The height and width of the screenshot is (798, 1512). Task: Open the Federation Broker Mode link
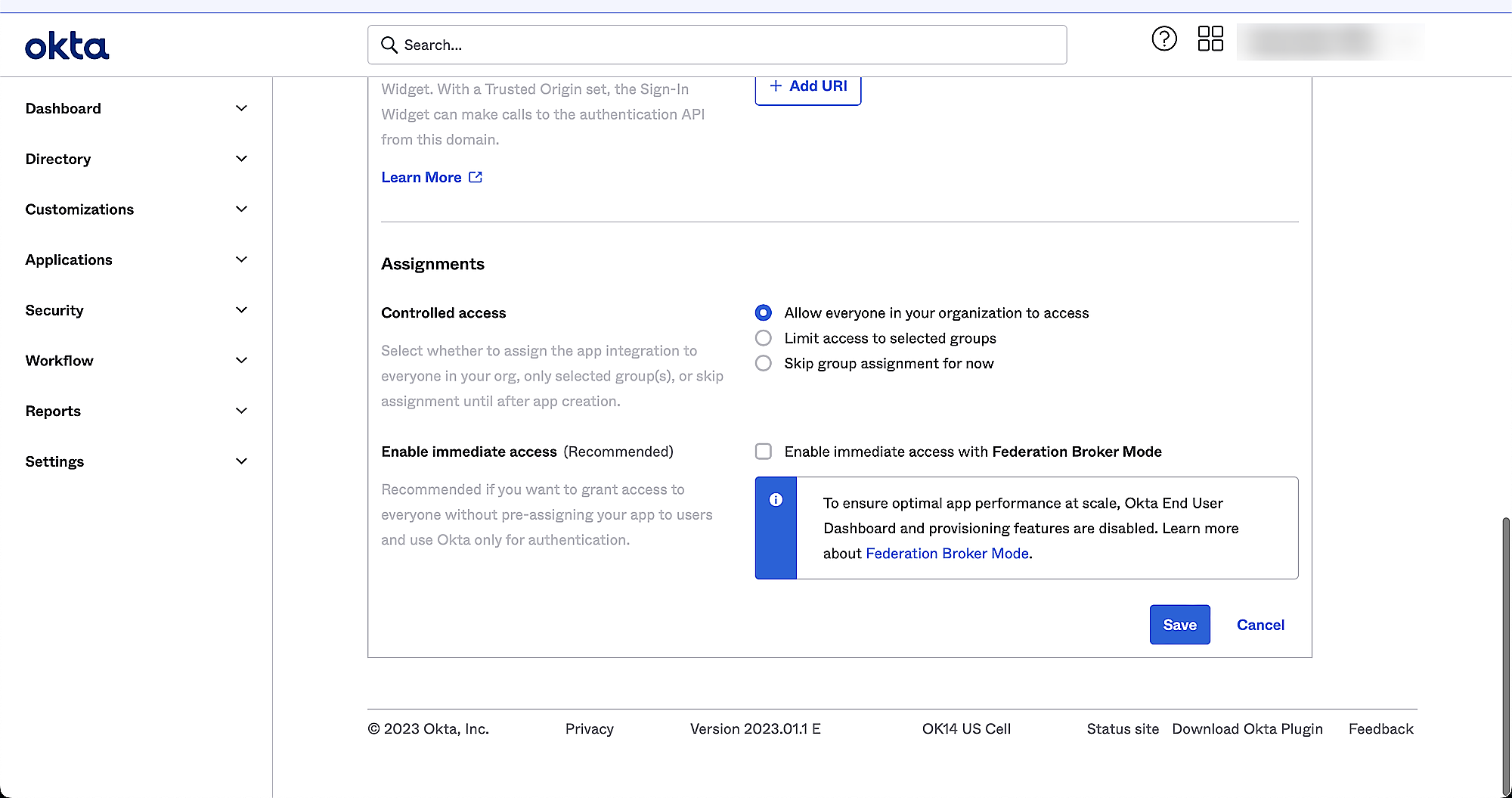coord(947,554)
